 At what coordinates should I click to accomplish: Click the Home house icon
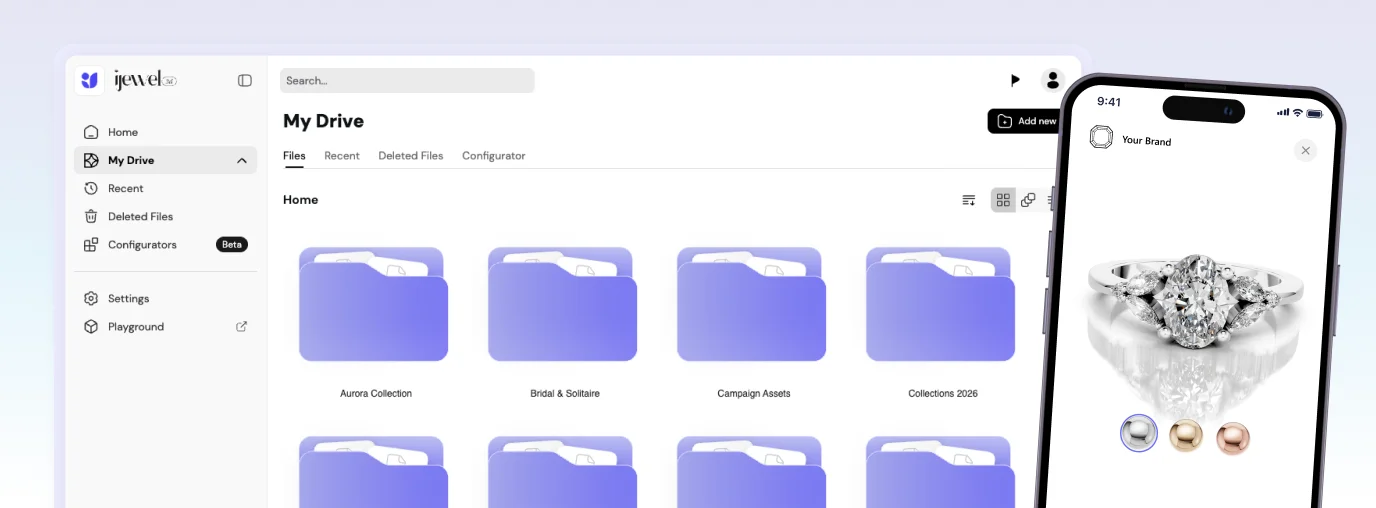click(x=91, y=132)
